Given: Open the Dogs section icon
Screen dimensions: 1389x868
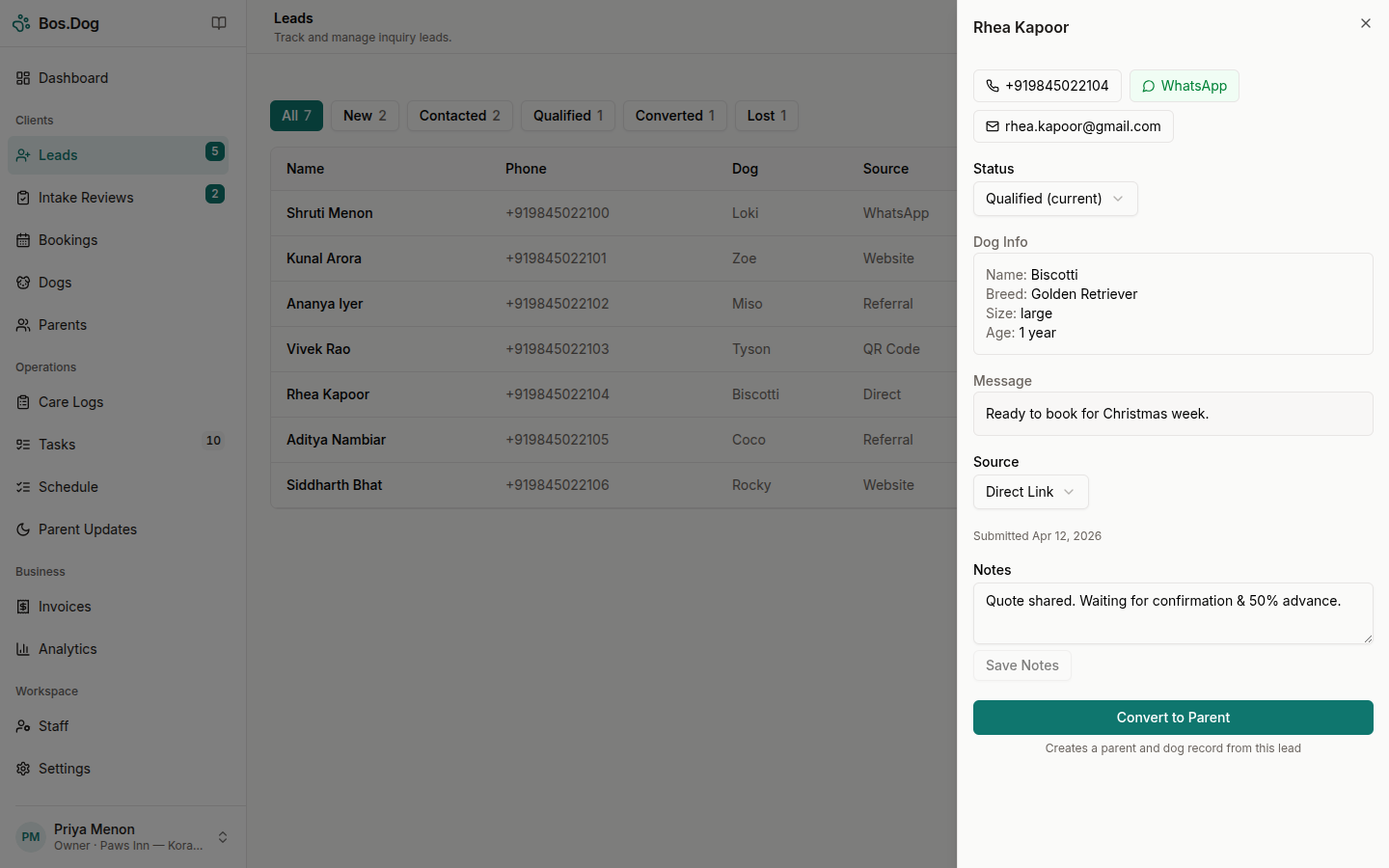Looking at the screenshot, I should pyautogui.click(x=22, y=283).
